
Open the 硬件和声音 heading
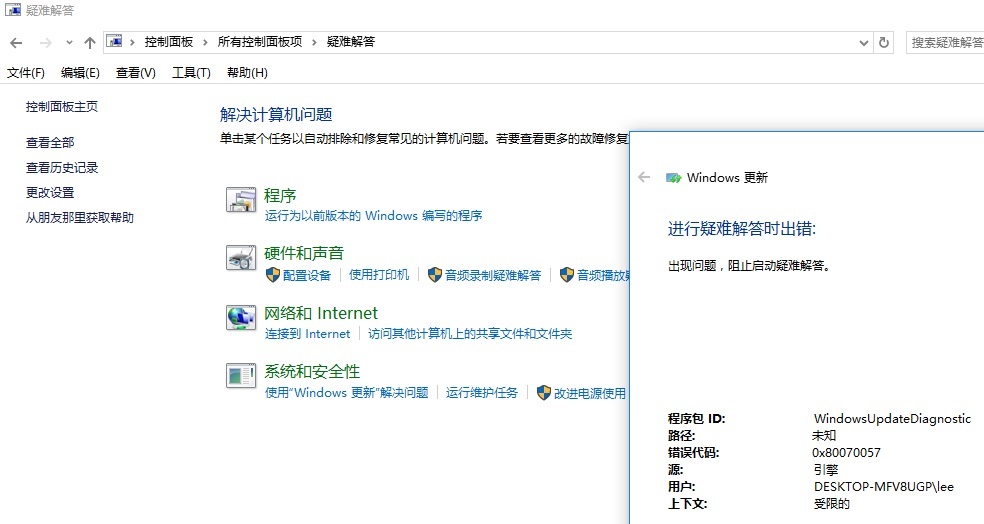pyautogui.click(x=304, y=254)
